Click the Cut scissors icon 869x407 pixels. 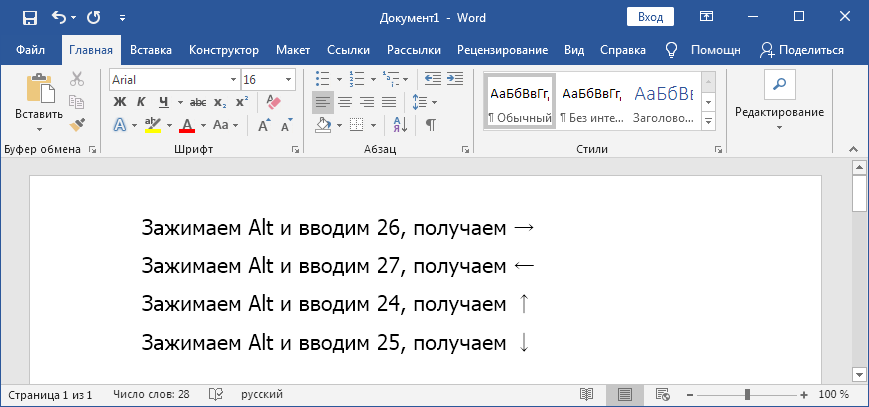pos(77,79)
